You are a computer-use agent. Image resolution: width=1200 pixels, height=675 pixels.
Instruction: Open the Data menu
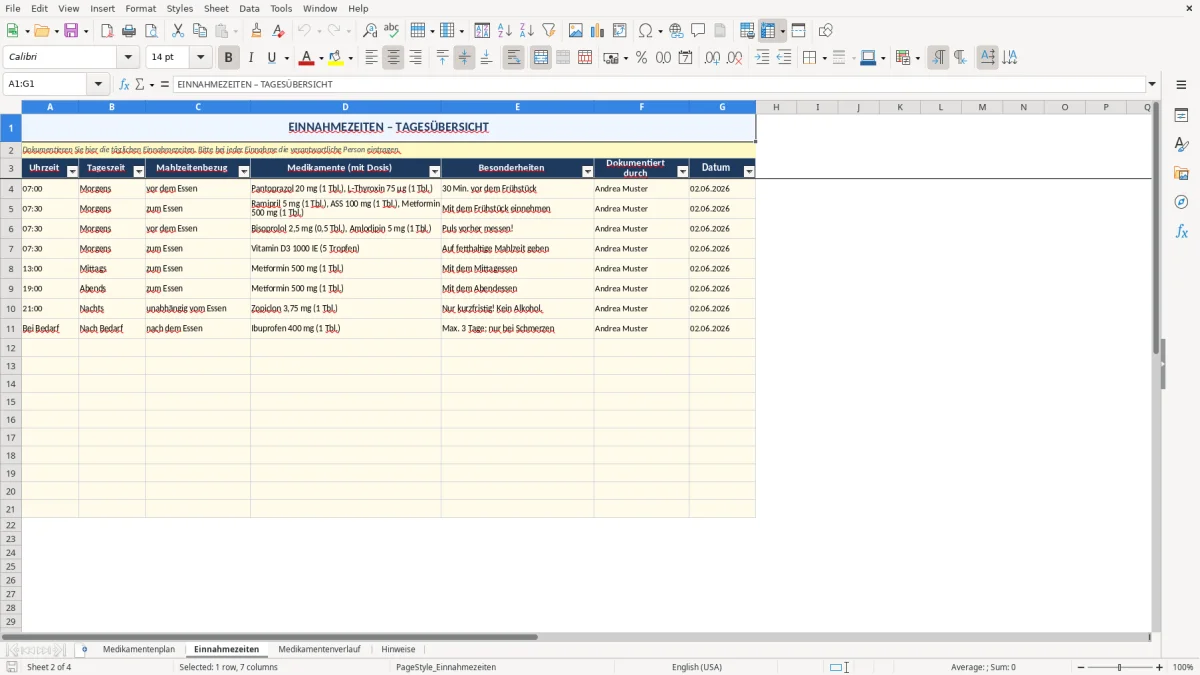[x=249, y=8]
